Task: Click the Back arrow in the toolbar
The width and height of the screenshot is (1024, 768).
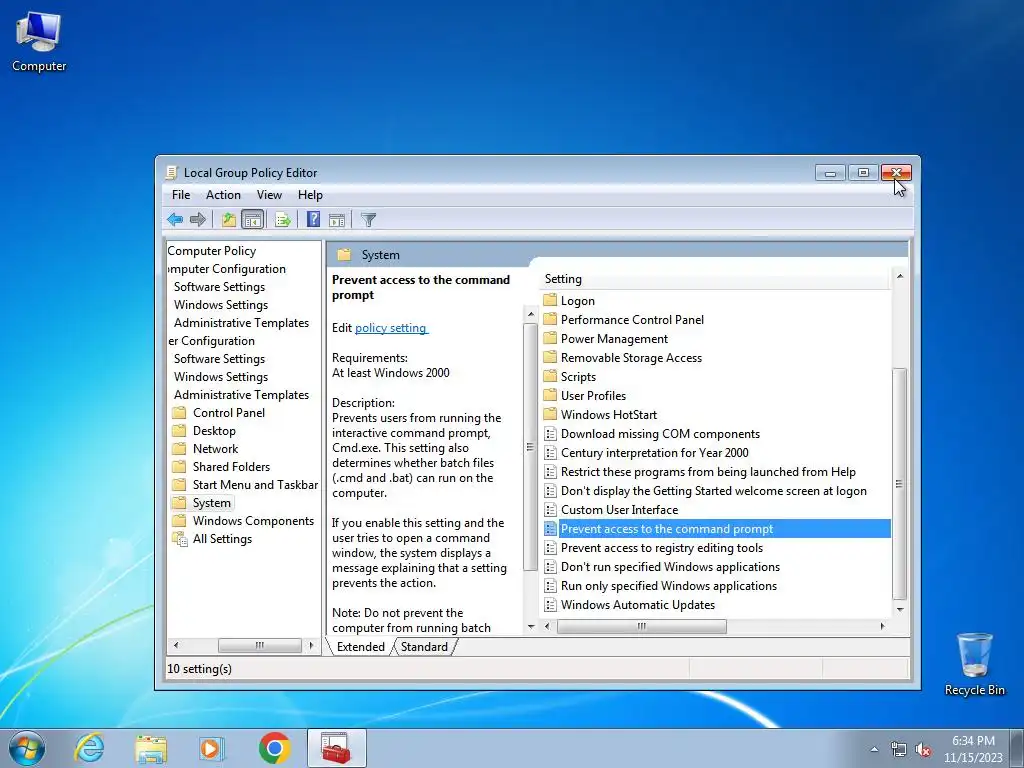Action: click(174, 220)
